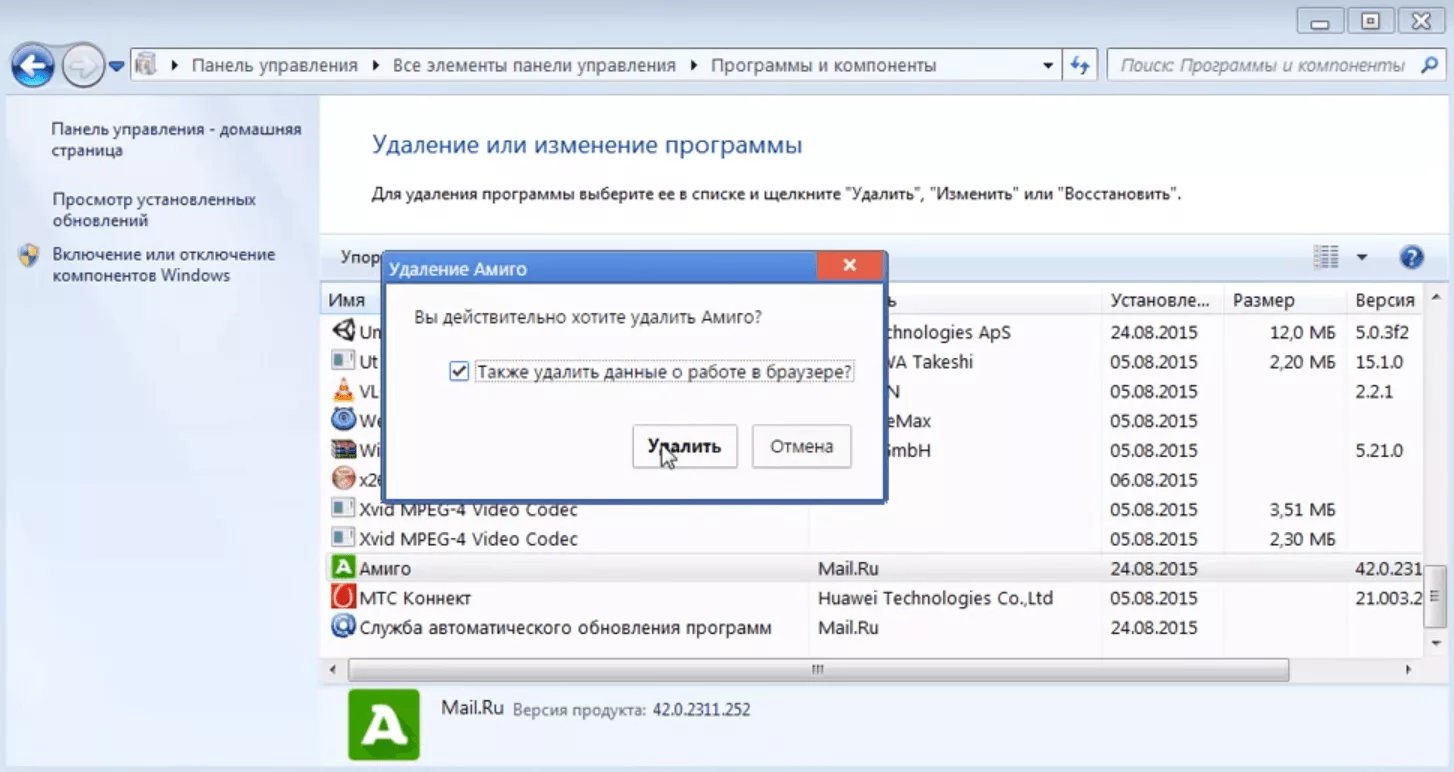Confirm removal with Удалить button

(685, 446)
